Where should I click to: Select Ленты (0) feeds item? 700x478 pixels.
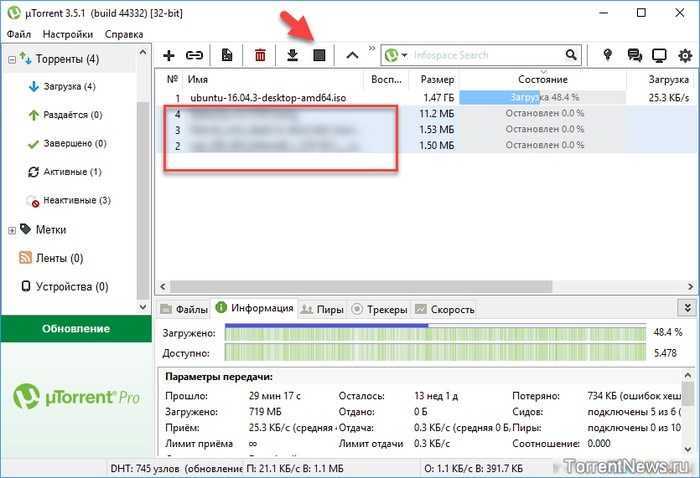coord(59,258)
